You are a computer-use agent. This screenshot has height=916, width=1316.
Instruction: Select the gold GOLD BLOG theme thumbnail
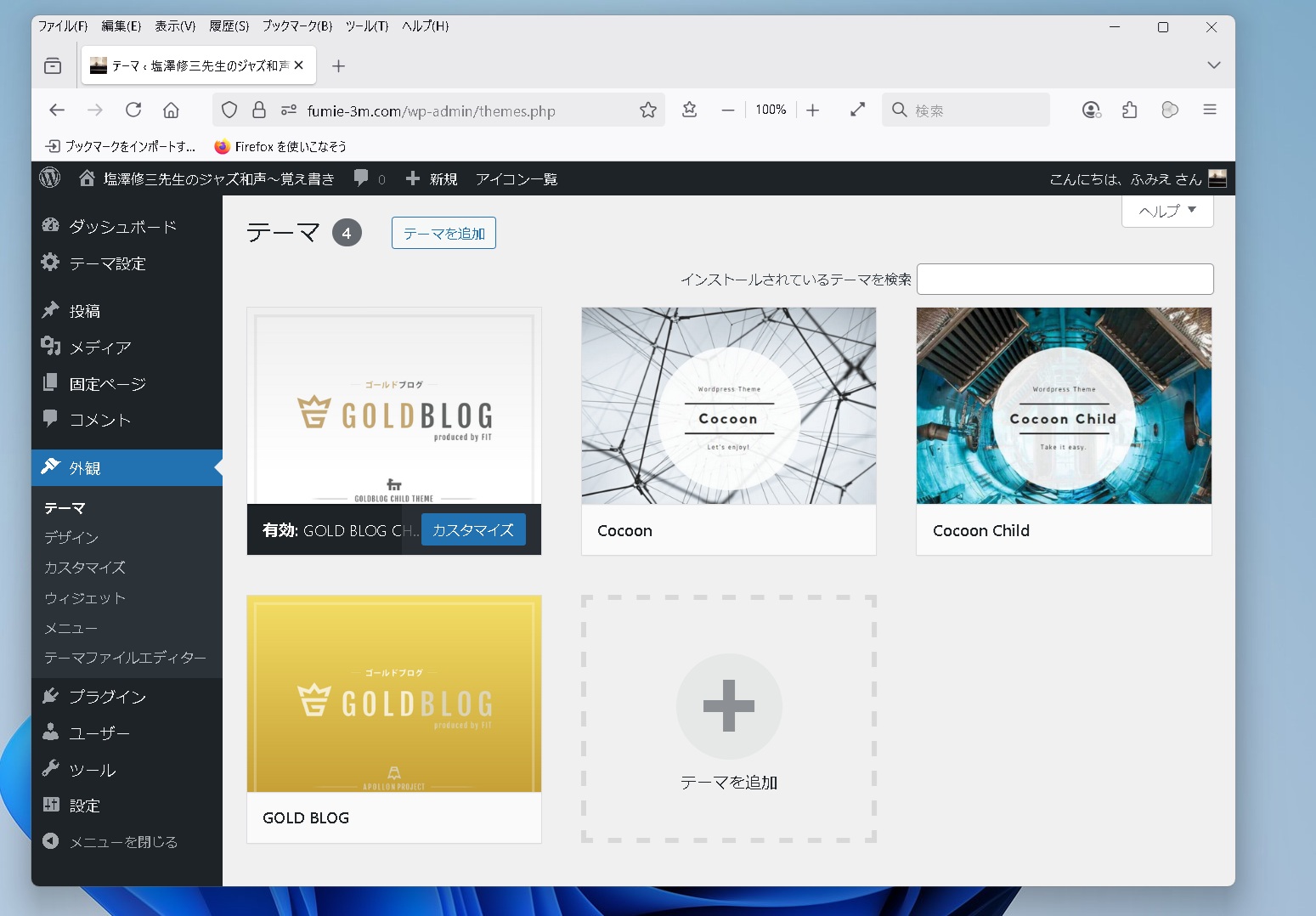(x=394, y=693)
